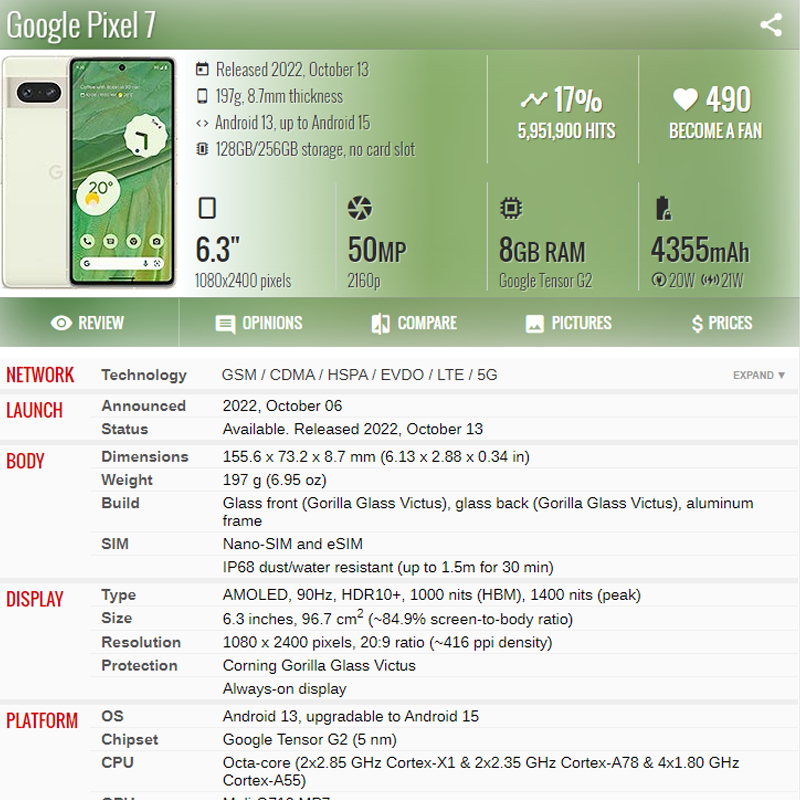Click the calendar icon beside release date
The width and height of the screenshot is (800, 800).
click(x=202, y=70)
